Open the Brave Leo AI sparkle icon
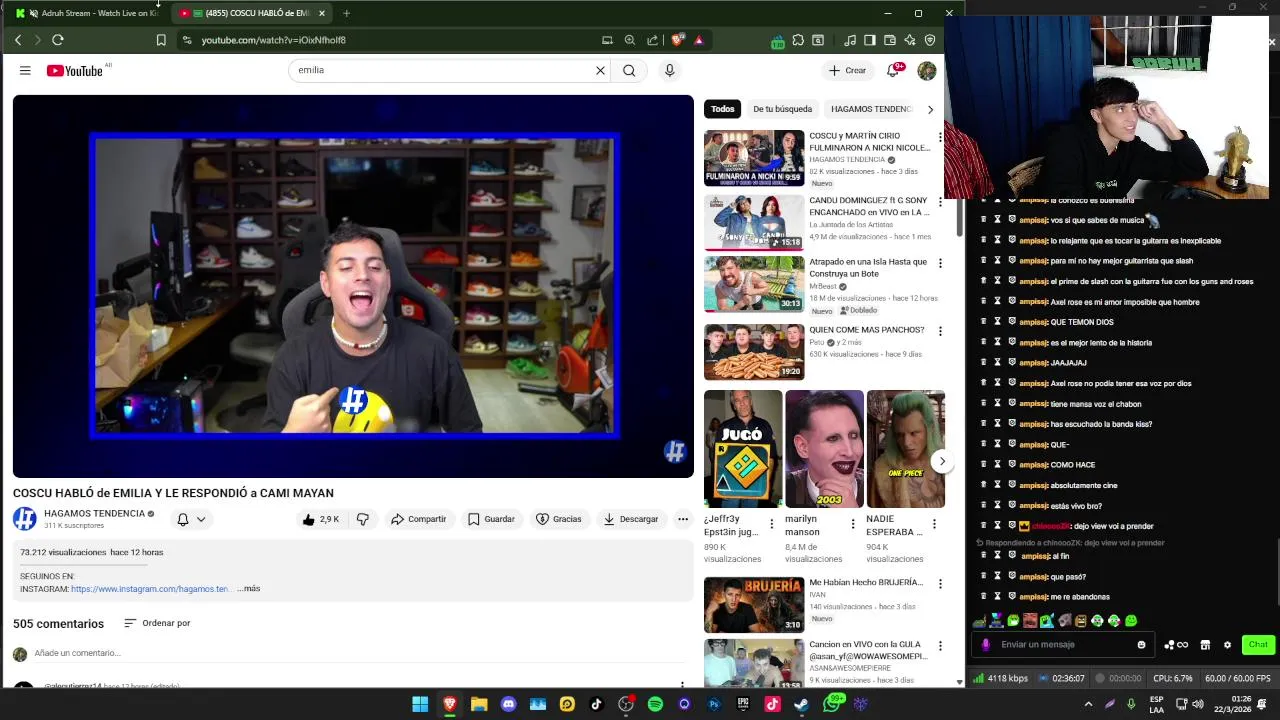Screen dimensions: 1280x720 click(910, 40)
